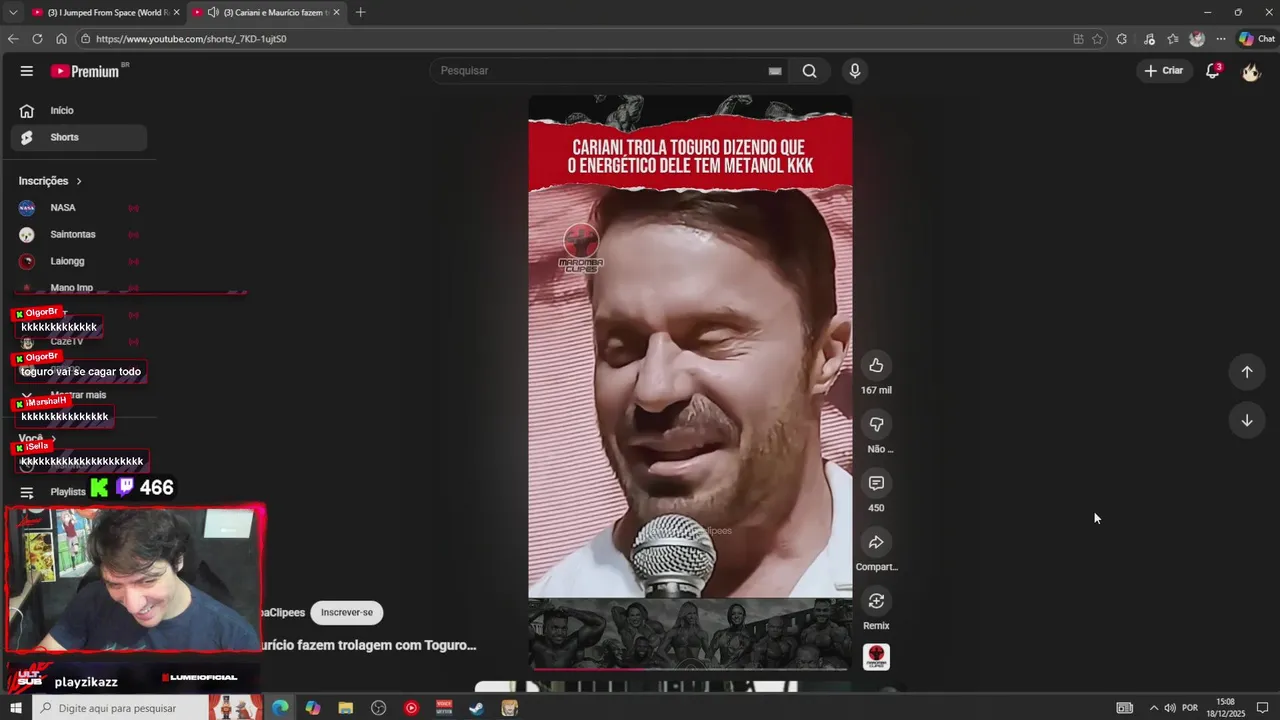Open Microsoft Edge from the taskbar
Screen dimensions: 1280x720
pos(280,708)
